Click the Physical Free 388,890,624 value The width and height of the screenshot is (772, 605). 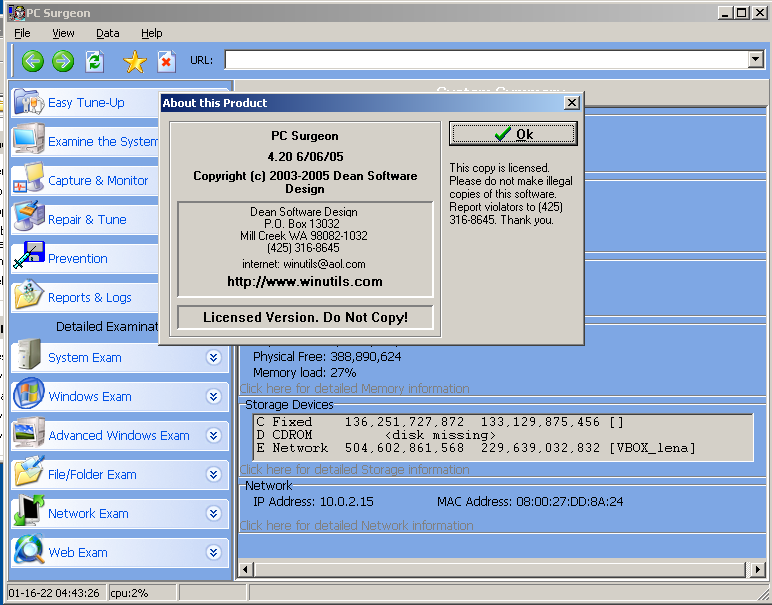pyautogui.click(x=366, y=356)
